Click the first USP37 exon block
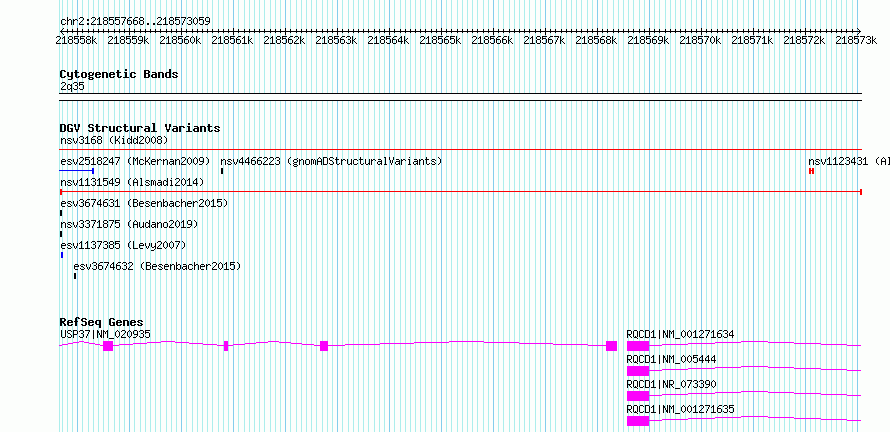The height and width of the screenshot is (432, 890). [x=108, y=346]
